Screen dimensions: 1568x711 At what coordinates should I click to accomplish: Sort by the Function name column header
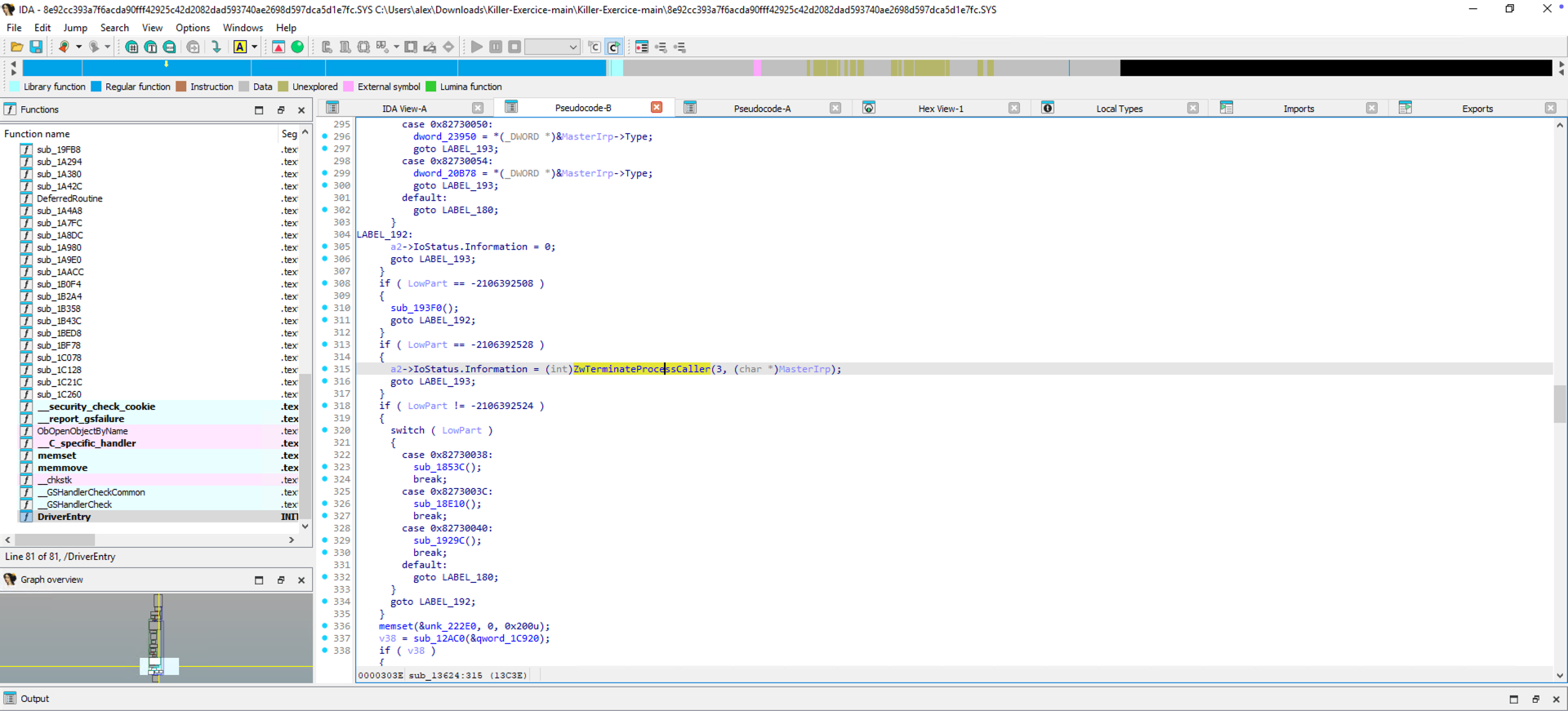(x=140, y=134)
